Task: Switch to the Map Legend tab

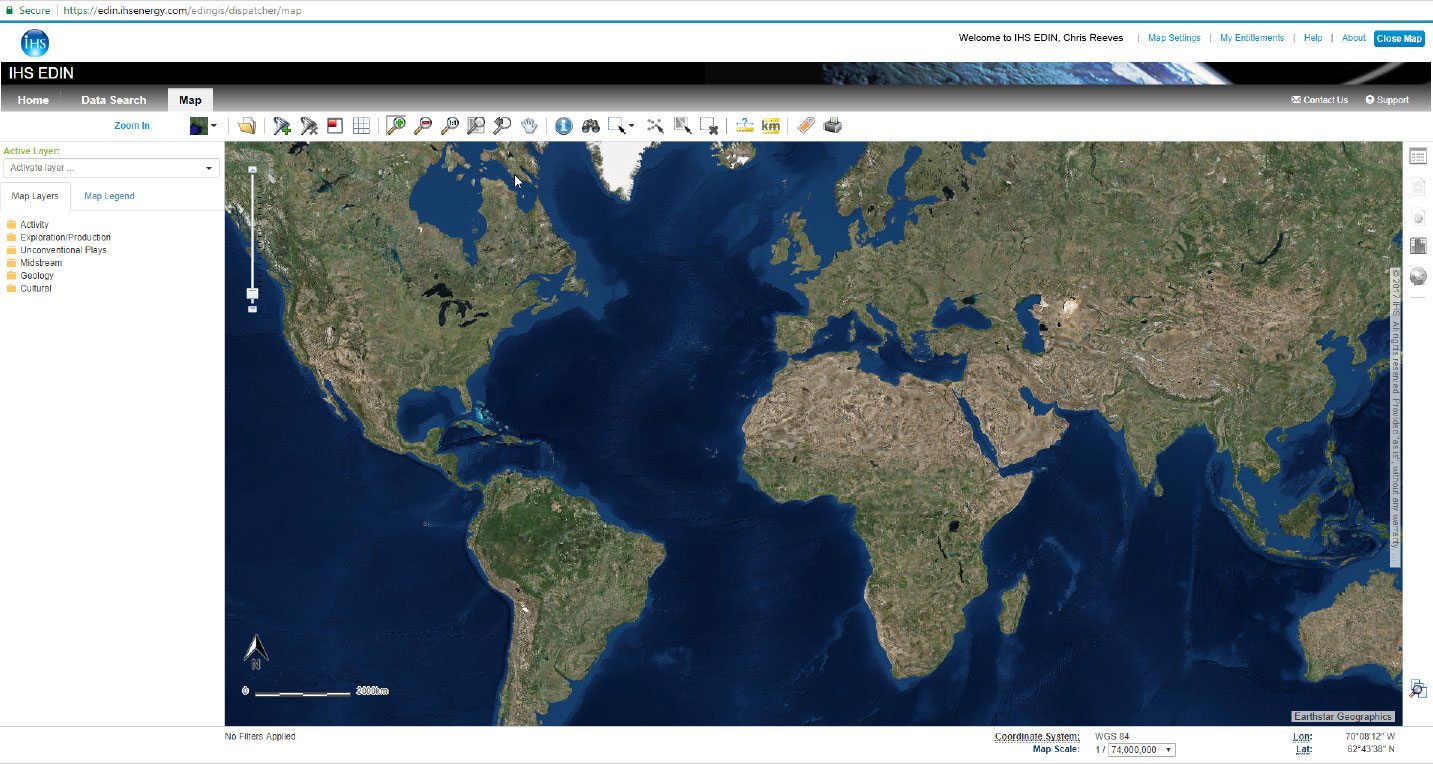Action: (x=109, y=196)
